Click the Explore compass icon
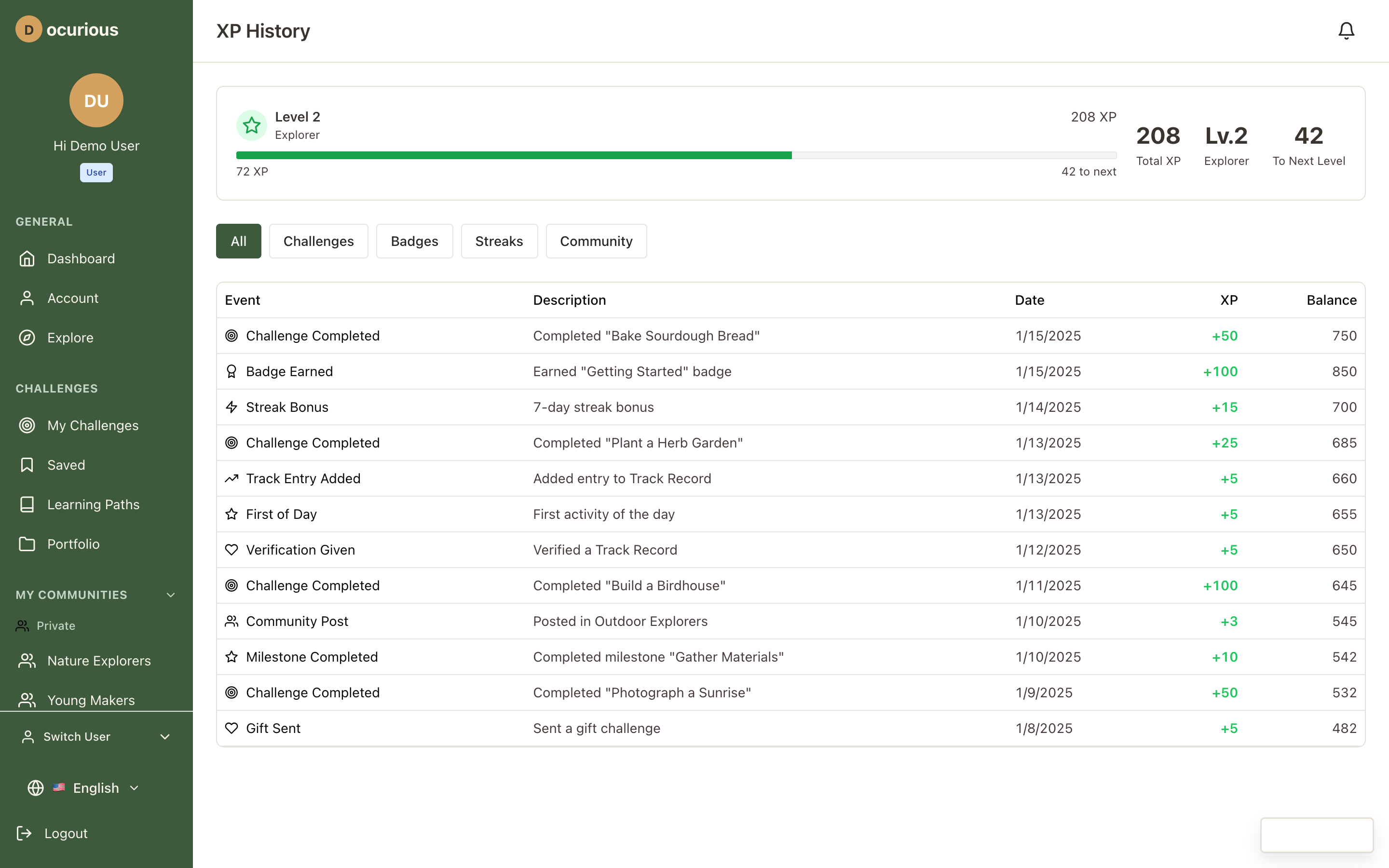1389x868 pixels. point(27,338)
